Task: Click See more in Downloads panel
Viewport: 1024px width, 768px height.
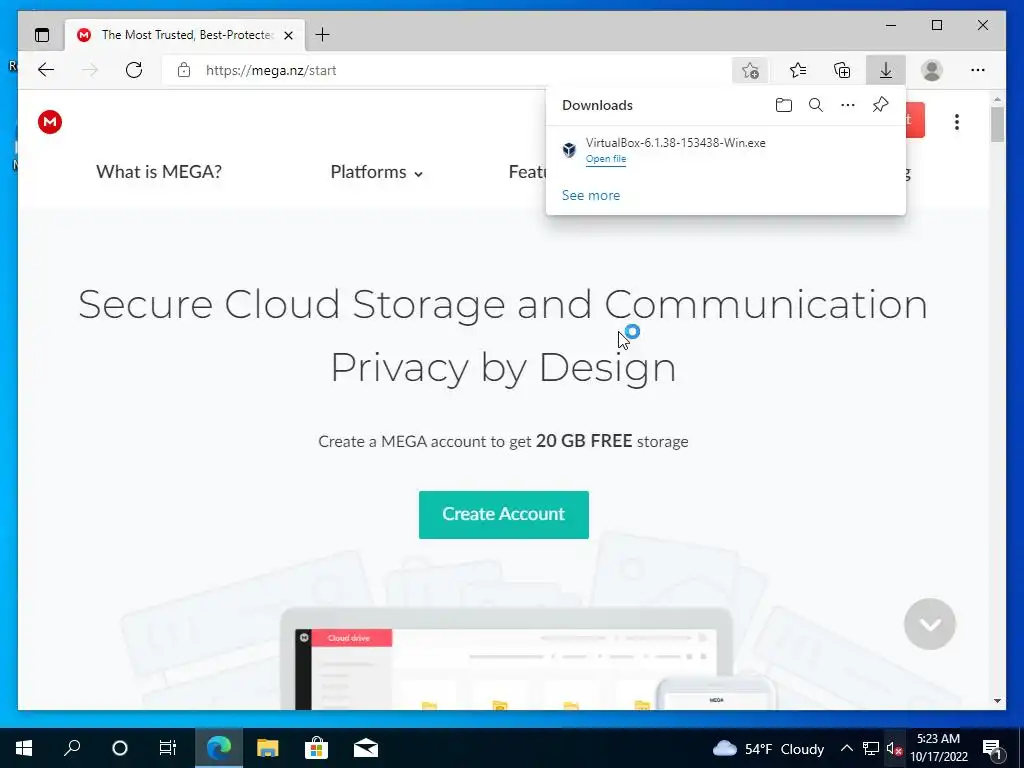Action: click(x=590, y=195)
